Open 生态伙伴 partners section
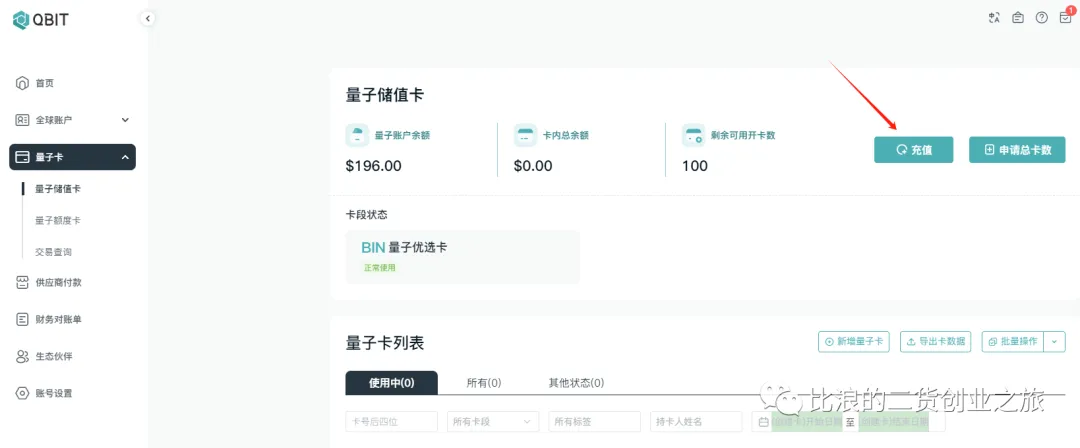 pos(54,356)
